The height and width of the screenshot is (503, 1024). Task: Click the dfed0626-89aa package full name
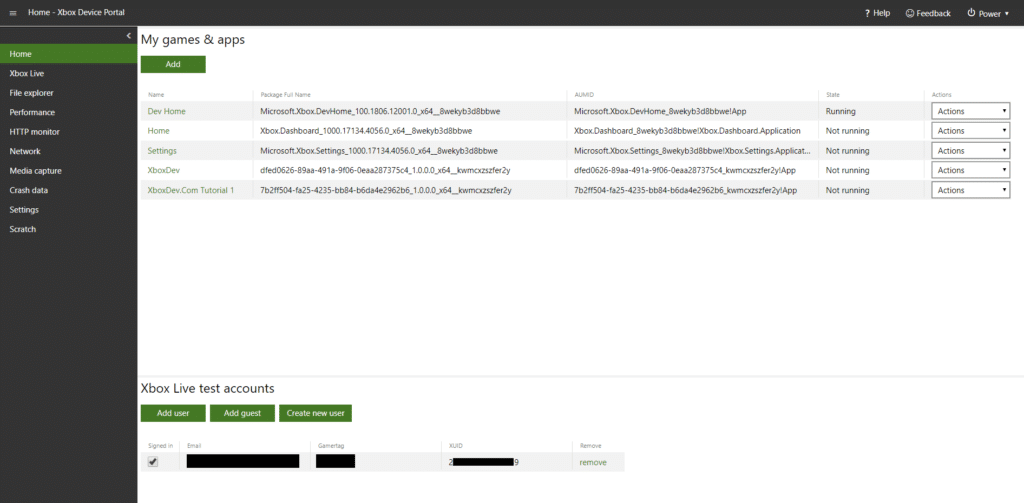tap(383, 170)
